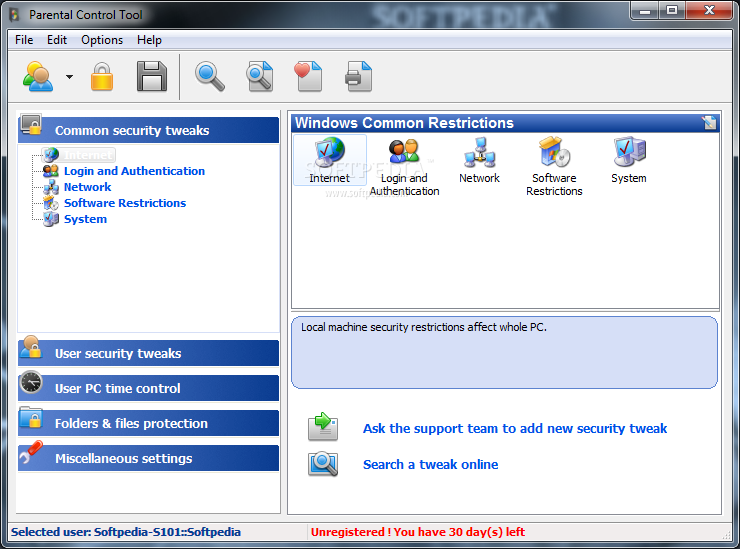Click the wrench icon on Miscellaneous settings

31,452
